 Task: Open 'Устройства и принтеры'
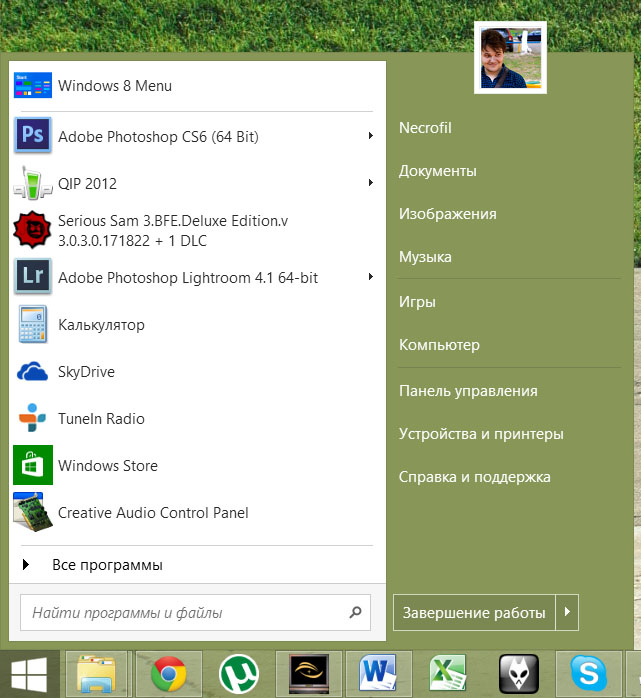click(481, 434)
